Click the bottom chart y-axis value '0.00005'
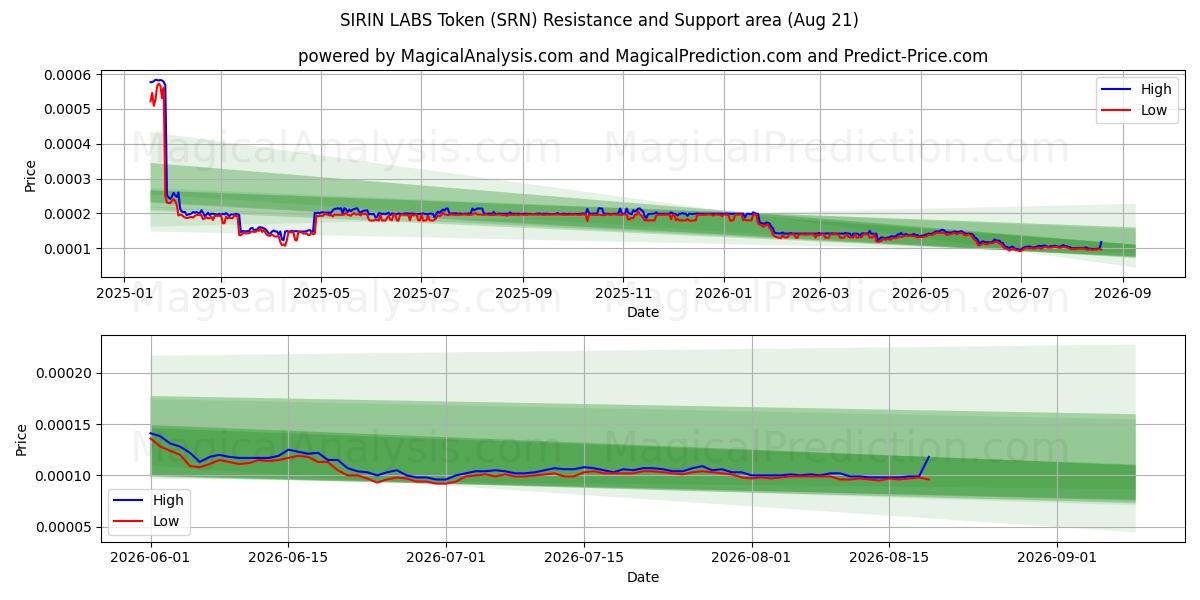Viewport: 1200px width, 600px height. click(63, 527)
